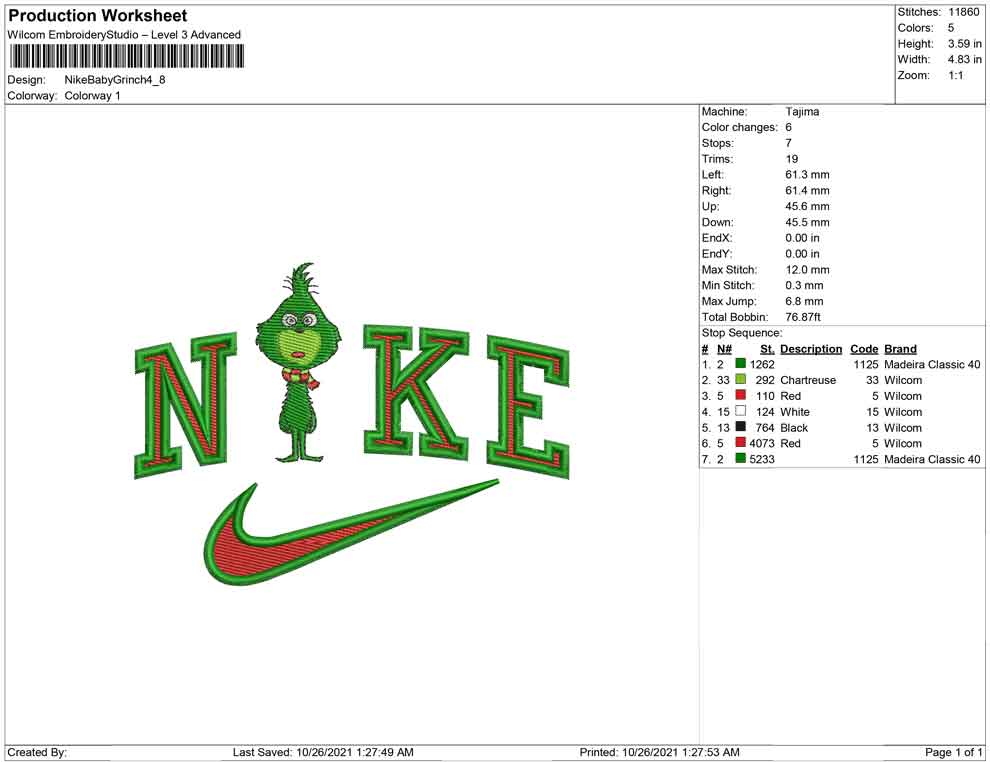Click the 'Description' column header
Viewport: 990px width, 762px height.
coord(811,349)
